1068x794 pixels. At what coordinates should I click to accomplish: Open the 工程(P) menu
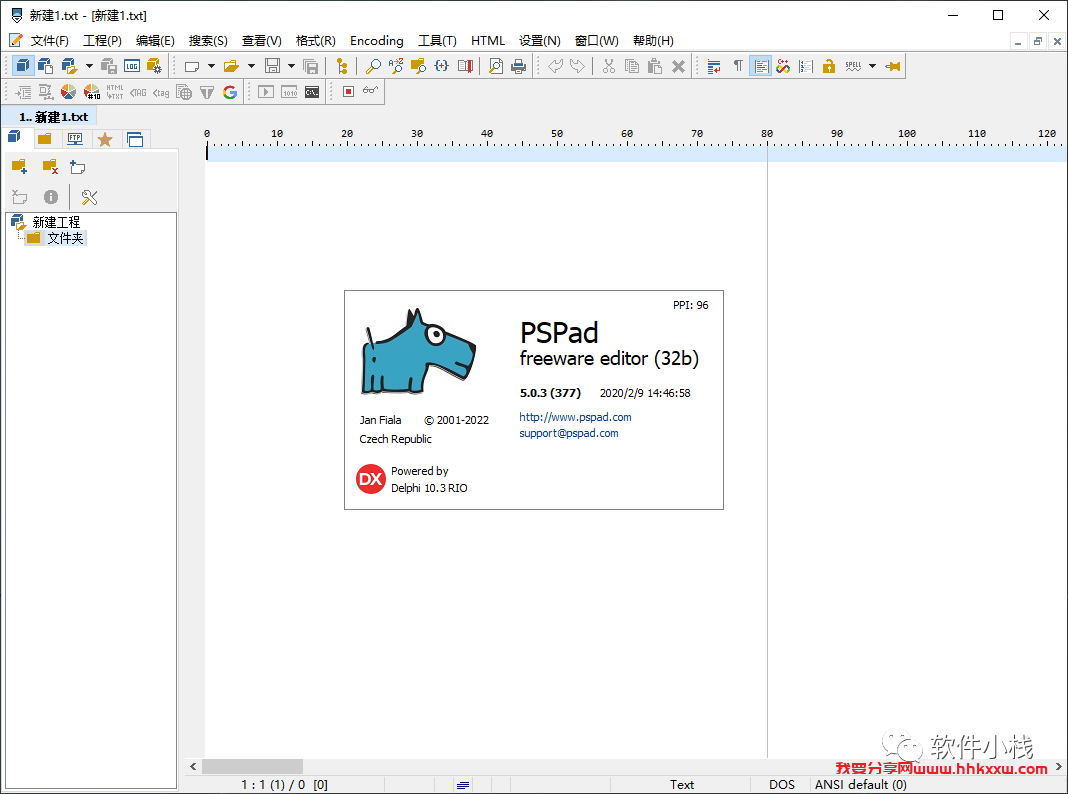pos(102,41)
